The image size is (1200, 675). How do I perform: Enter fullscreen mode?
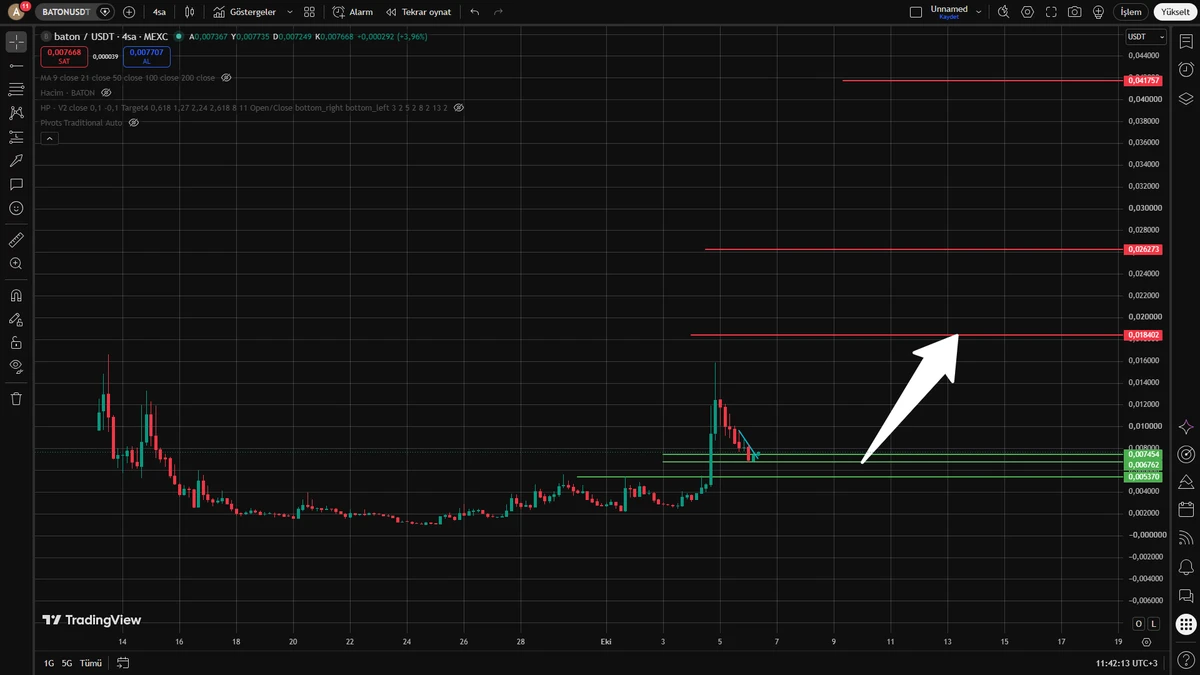1051,12
